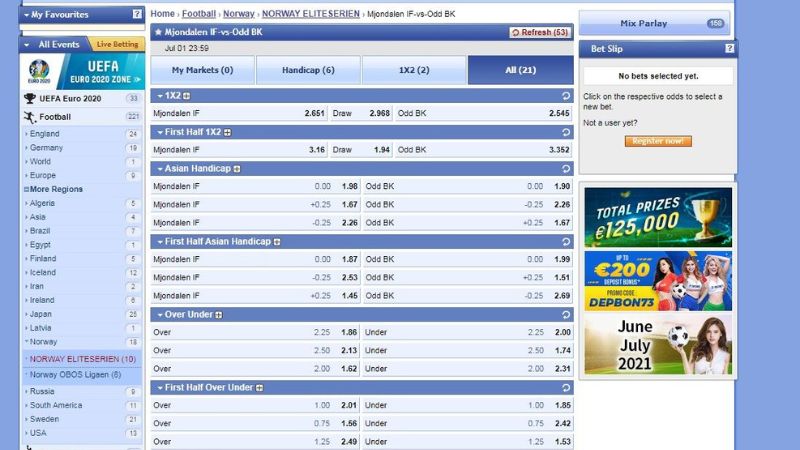Open Germany in the sidebar
The image size is (800, 450).
point(46,147)
